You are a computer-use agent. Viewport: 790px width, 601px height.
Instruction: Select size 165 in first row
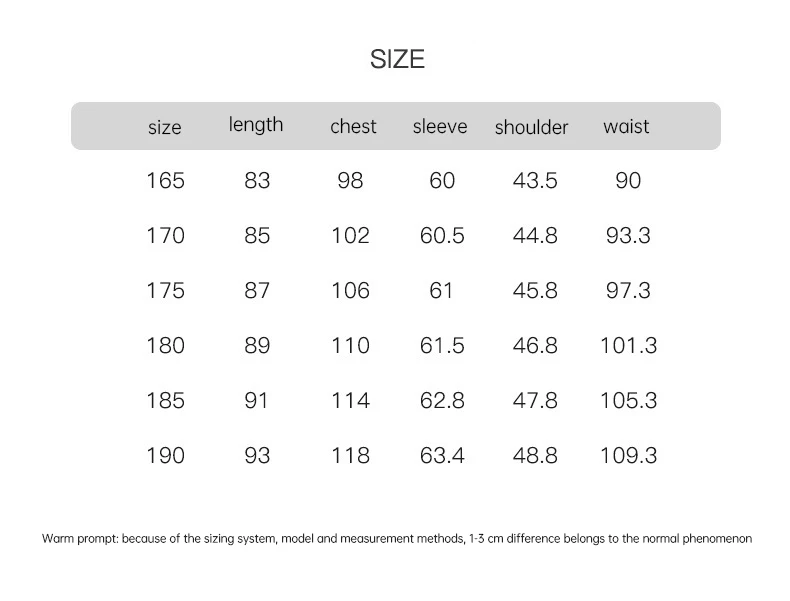(x=165, y=181)
